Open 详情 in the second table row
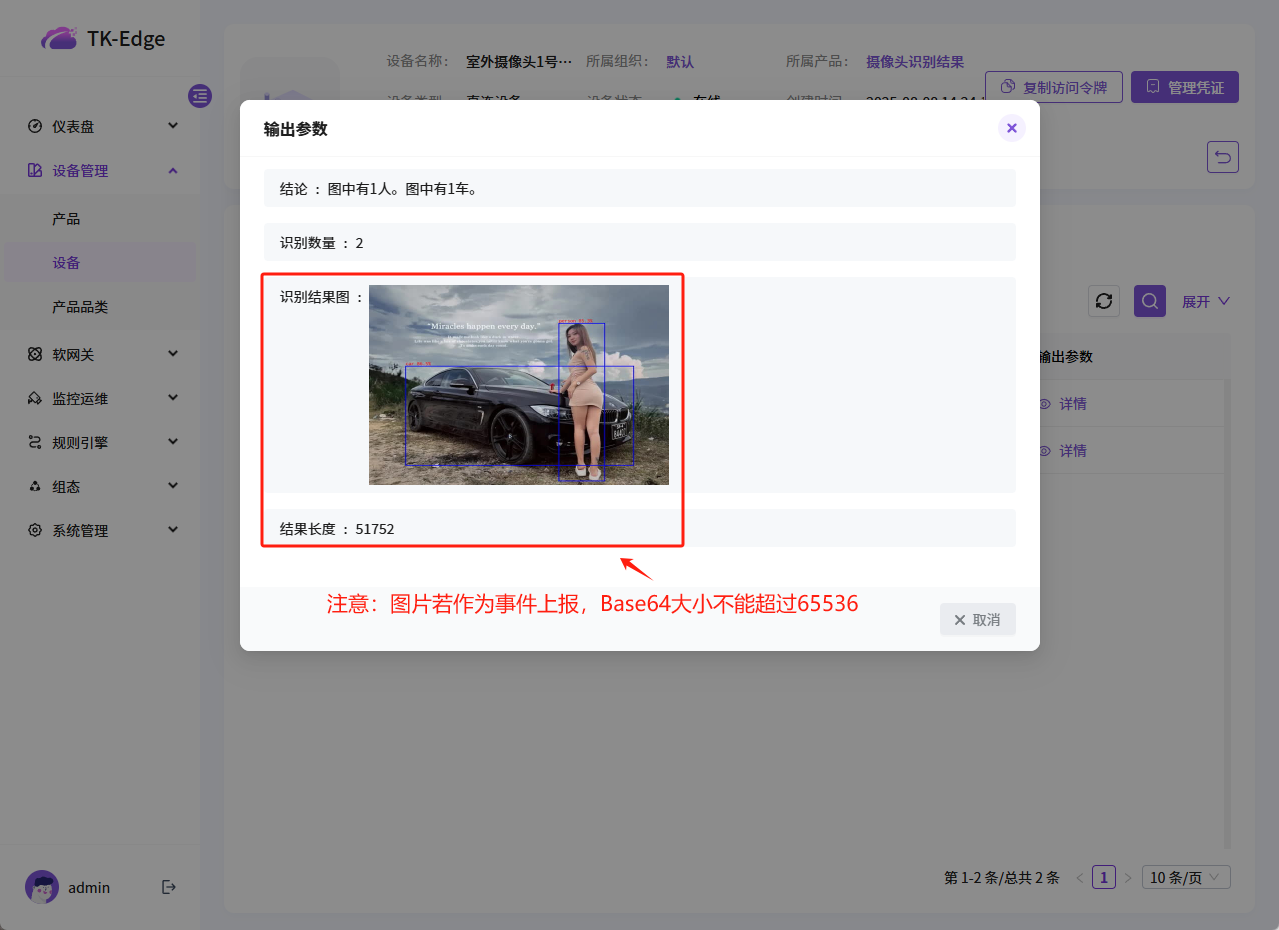Screen dimensions: 1279x930 tap(1072, 451)
